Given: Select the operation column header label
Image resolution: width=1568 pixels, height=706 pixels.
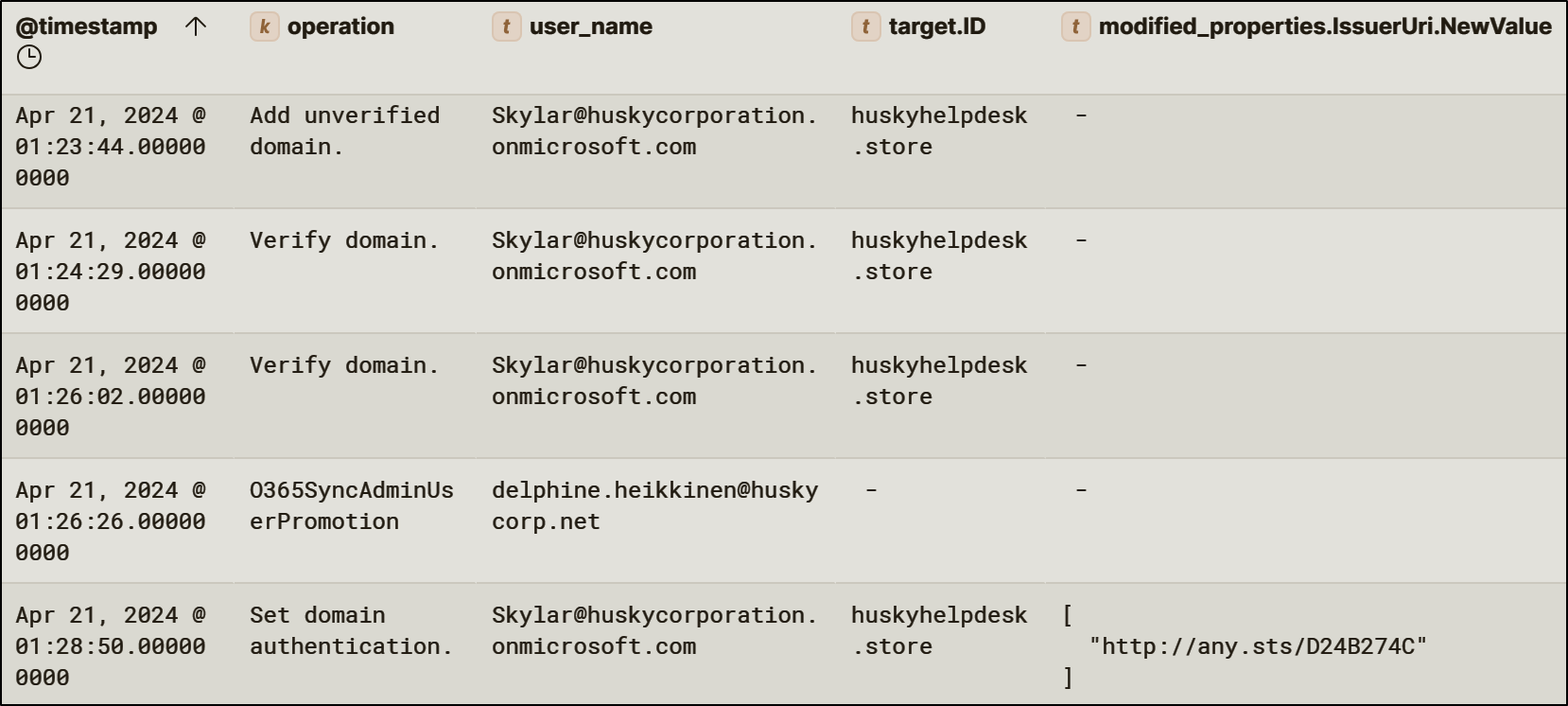Looking at the screenshot, I should (340, 26).
